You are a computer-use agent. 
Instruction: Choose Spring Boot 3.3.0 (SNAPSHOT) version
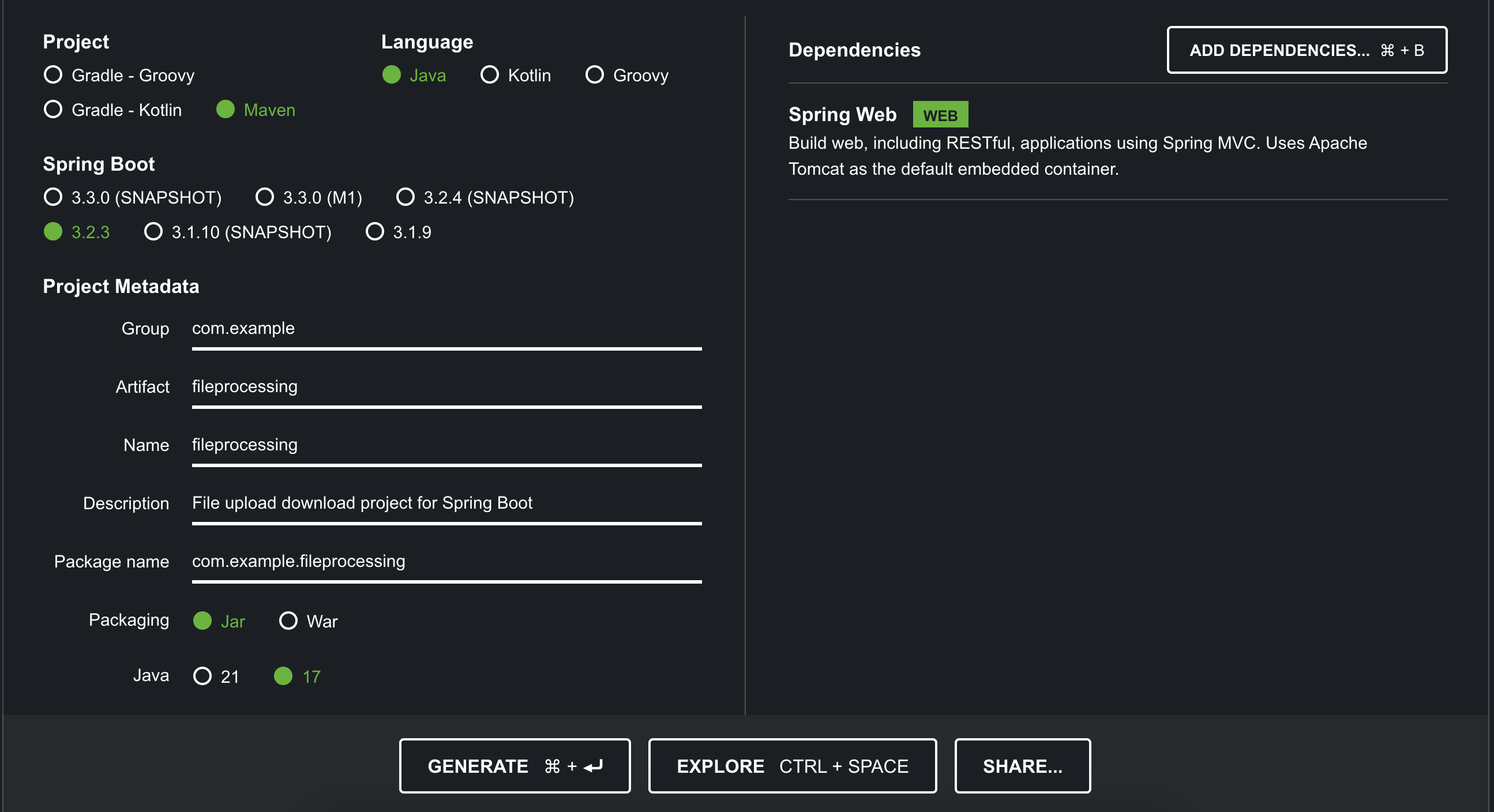click(53, 197)
